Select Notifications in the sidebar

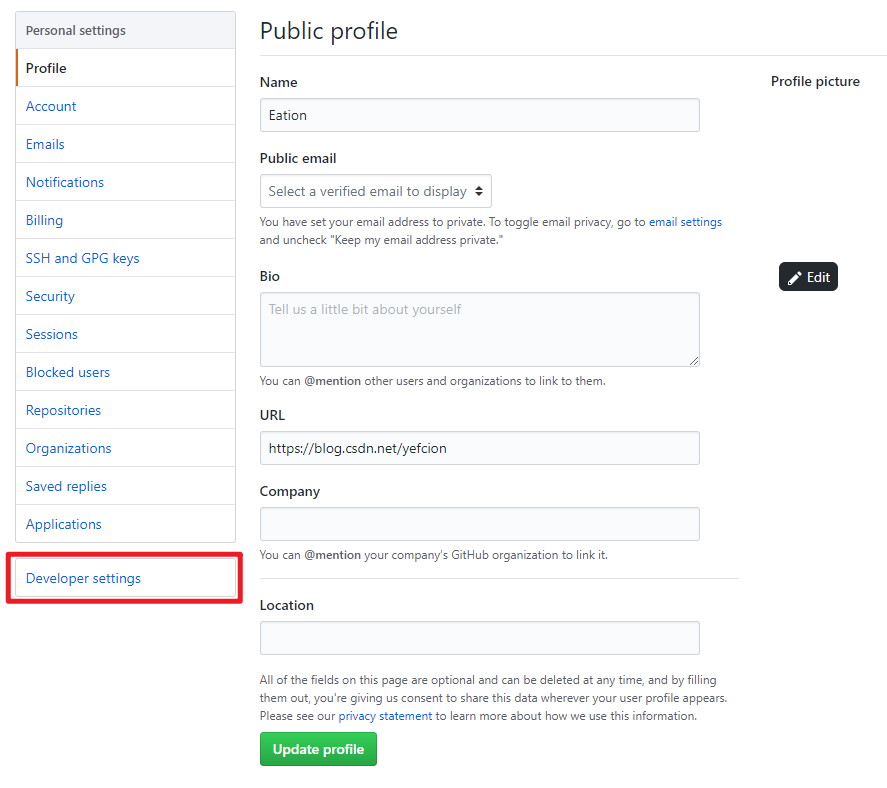pos(65,182)
